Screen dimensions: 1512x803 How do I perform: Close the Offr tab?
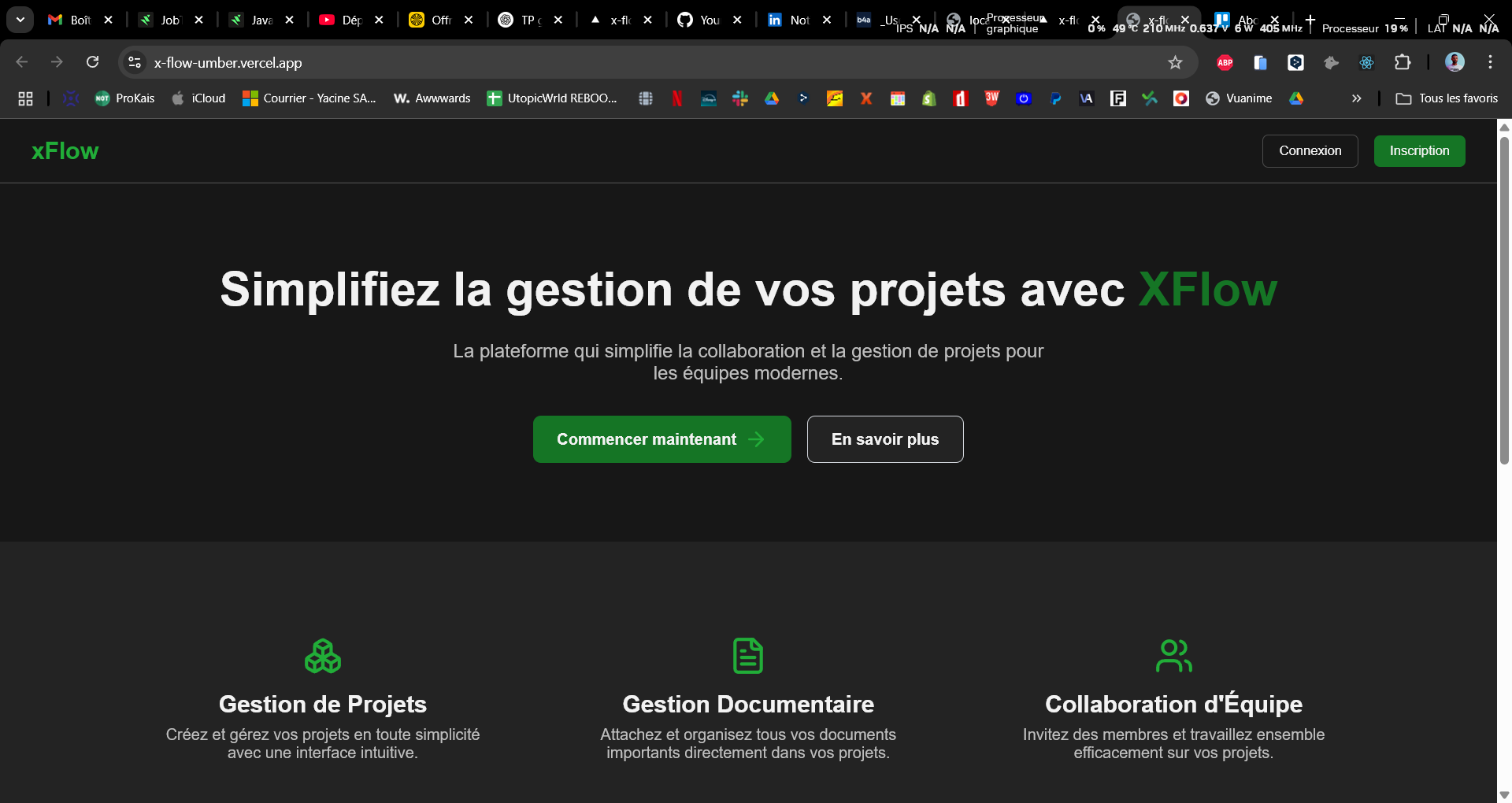click(469, 20)
